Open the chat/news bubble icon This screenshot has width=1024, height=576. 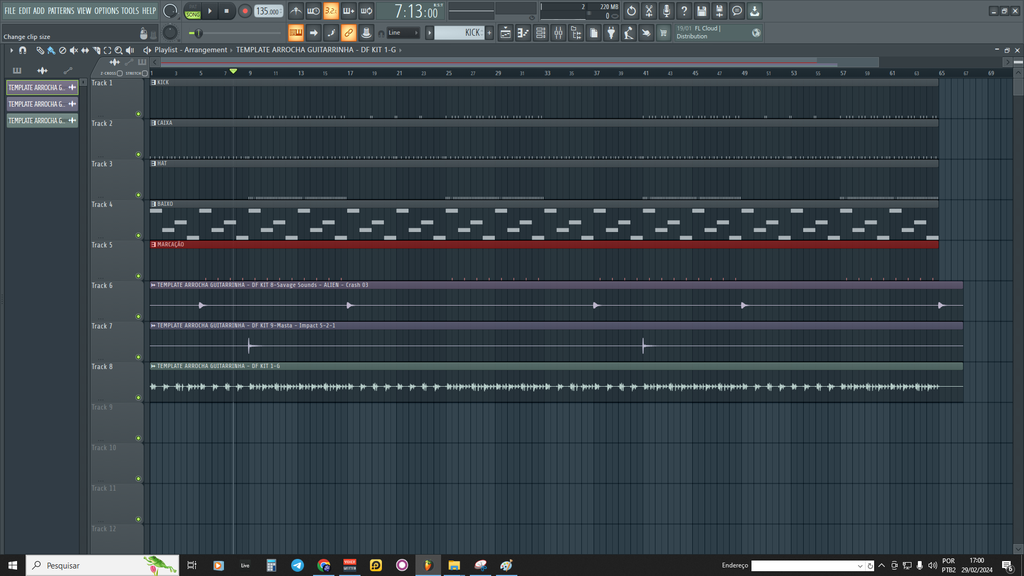pyautogui.click(x=737, y=11)
